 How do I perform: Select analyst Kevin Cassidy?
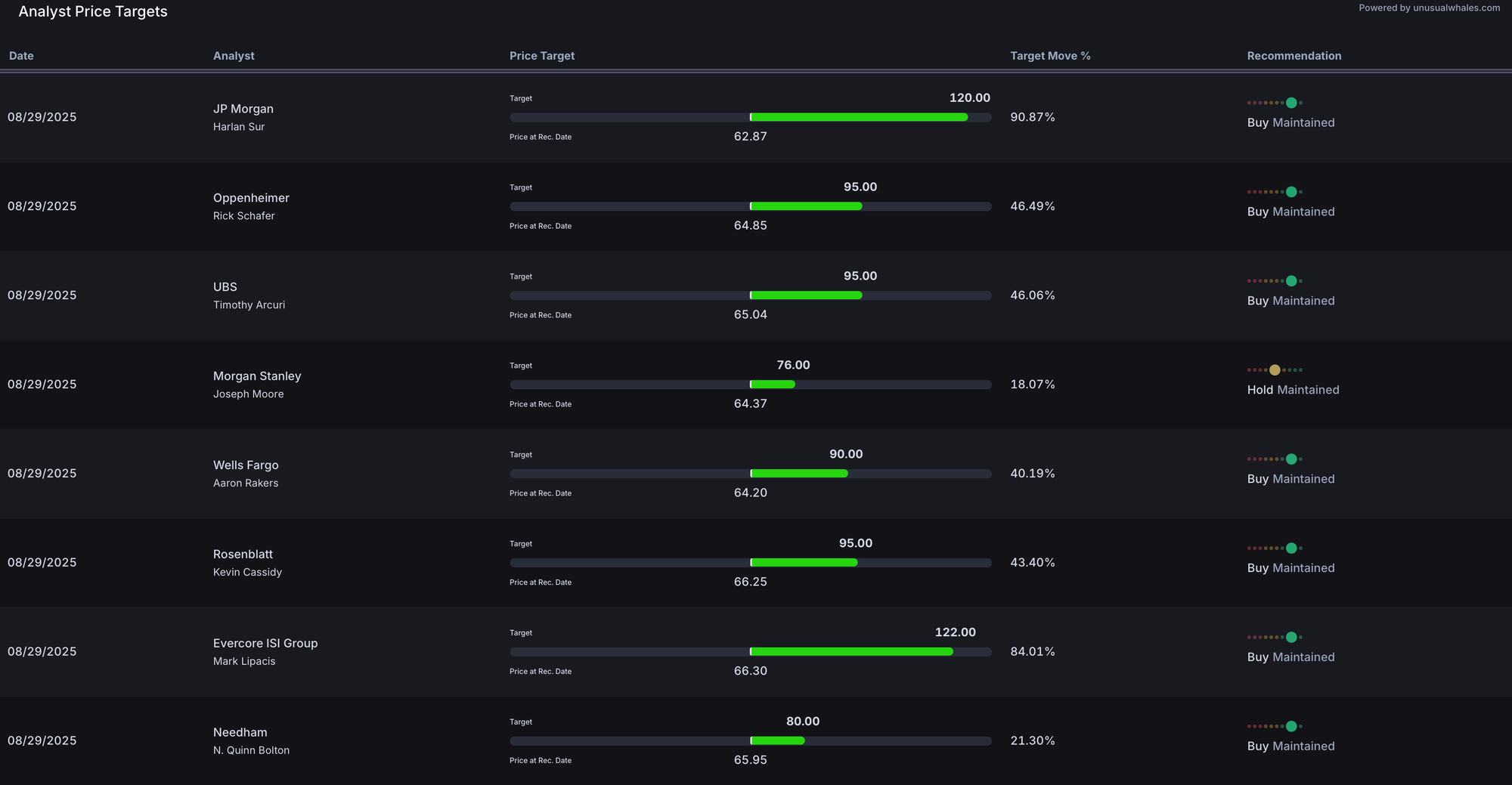(247, 573)
